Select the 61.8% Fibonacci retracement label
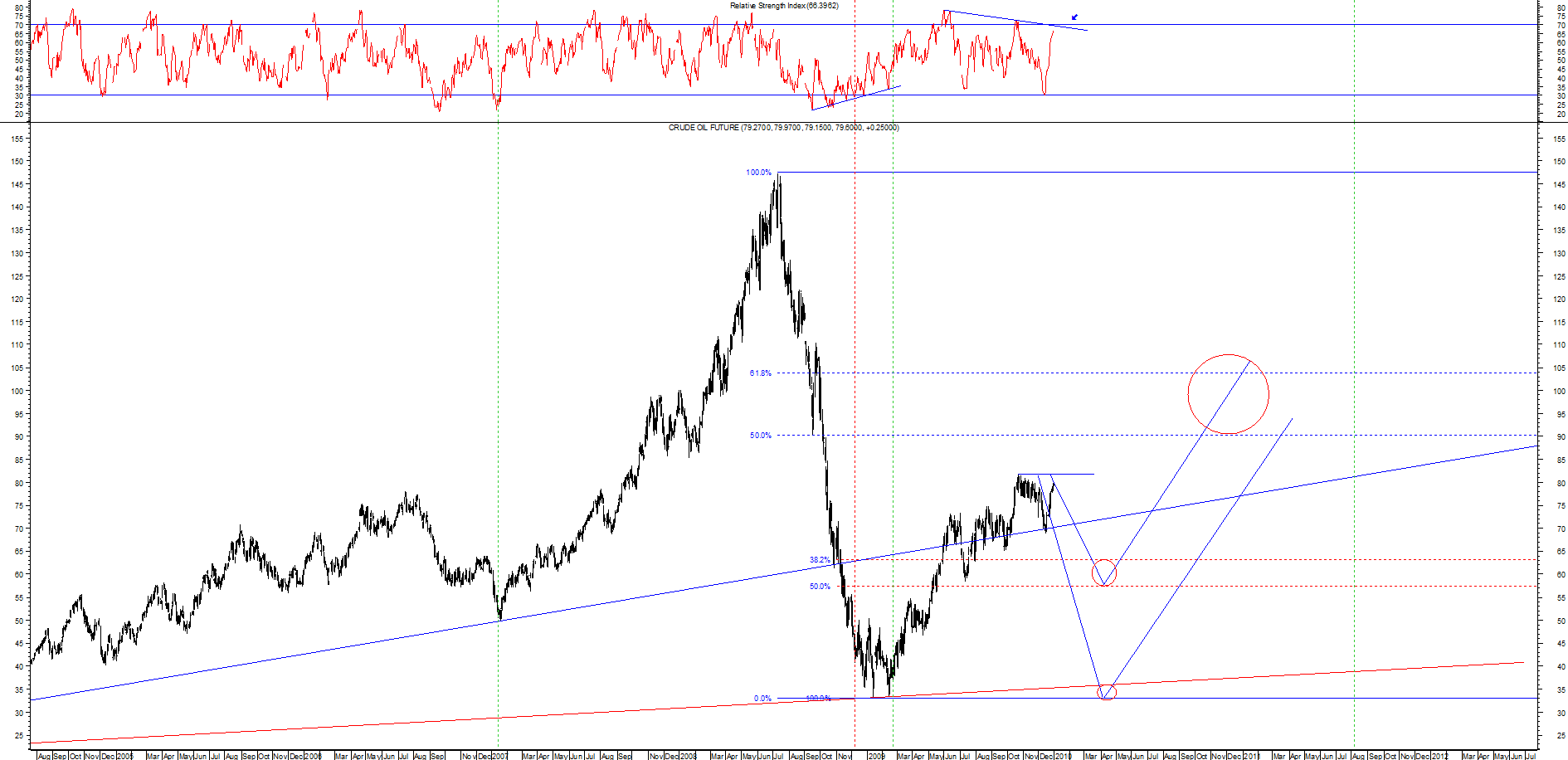 coord(760,373)
